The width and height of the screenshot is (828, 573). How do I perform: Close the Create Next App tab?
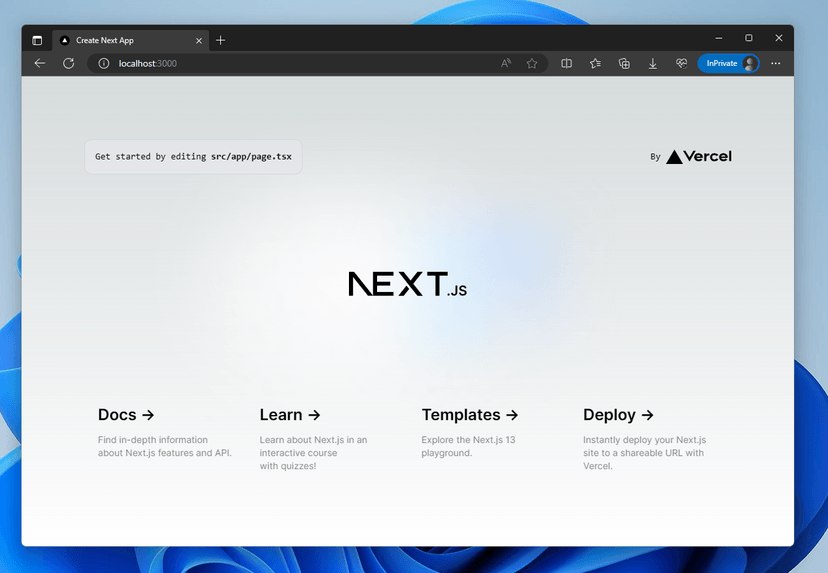199,41
